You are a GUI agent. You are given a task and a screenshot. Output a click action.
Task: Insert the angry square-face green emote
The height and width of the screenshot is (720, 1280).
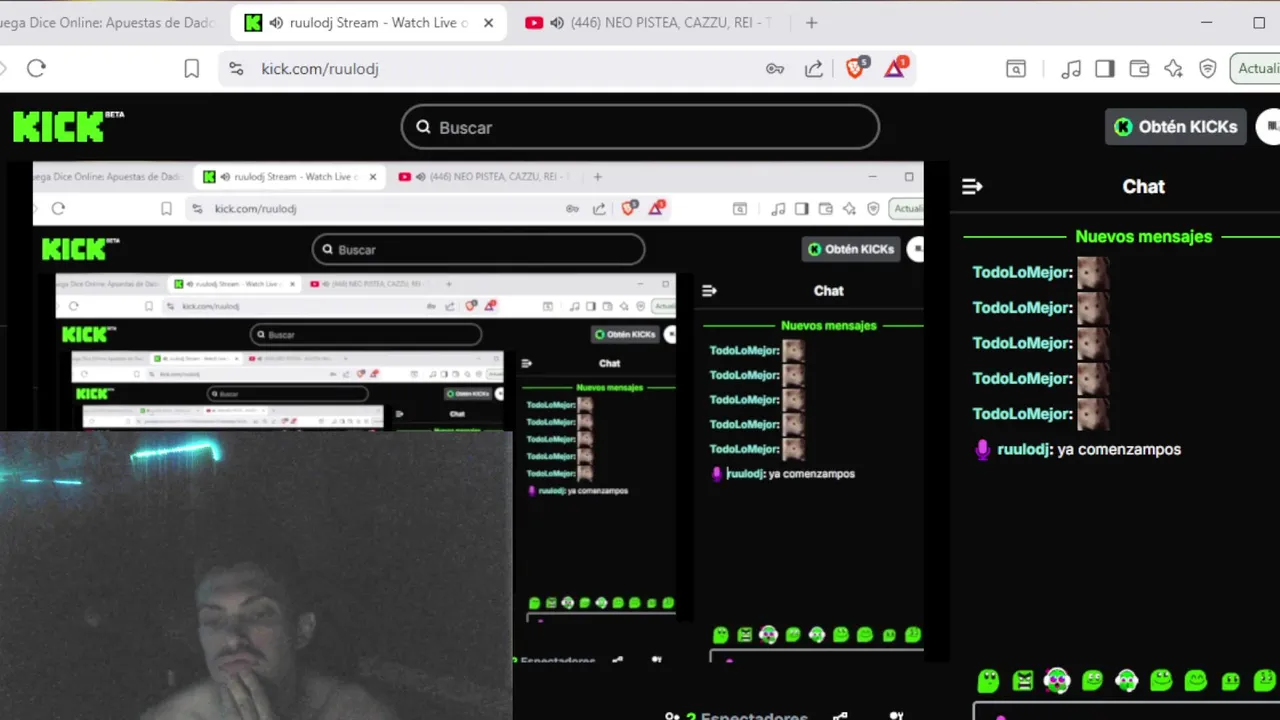(x=1022, y=681)
